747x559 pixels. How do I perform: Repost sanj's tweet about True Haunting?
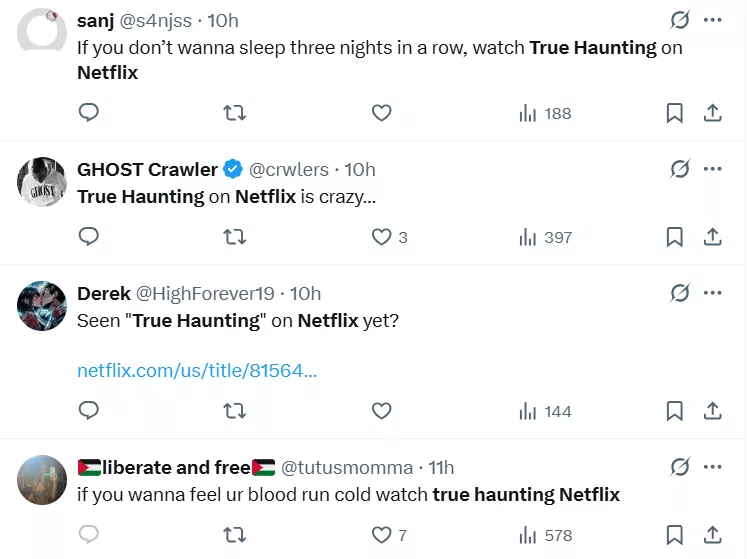pos(234,113)
